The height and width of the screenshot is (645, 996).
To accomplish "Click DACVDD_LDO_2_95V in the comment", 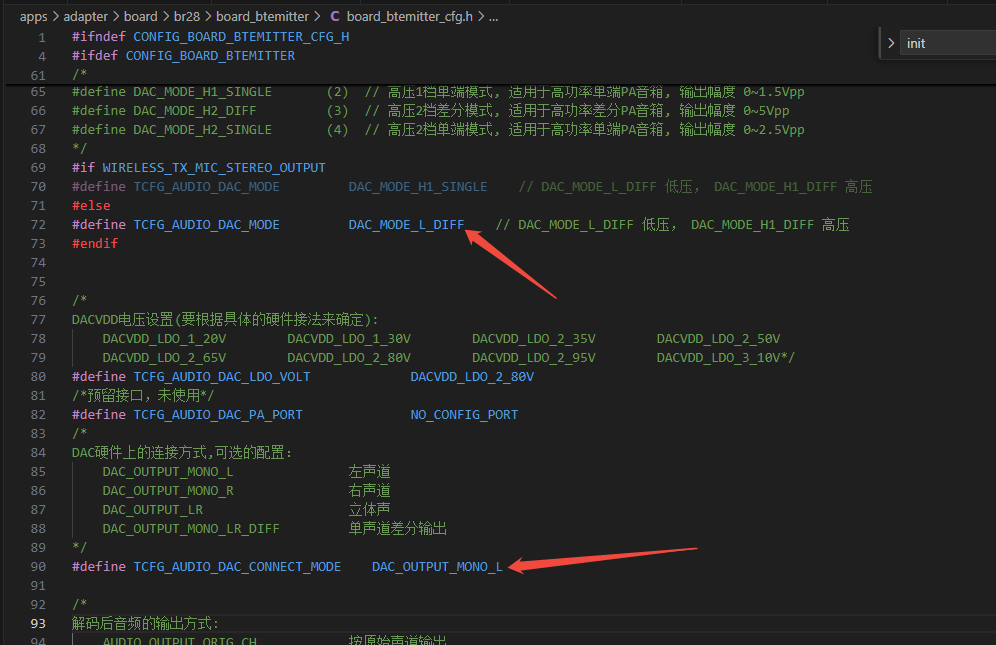I will tap(534, 358).
